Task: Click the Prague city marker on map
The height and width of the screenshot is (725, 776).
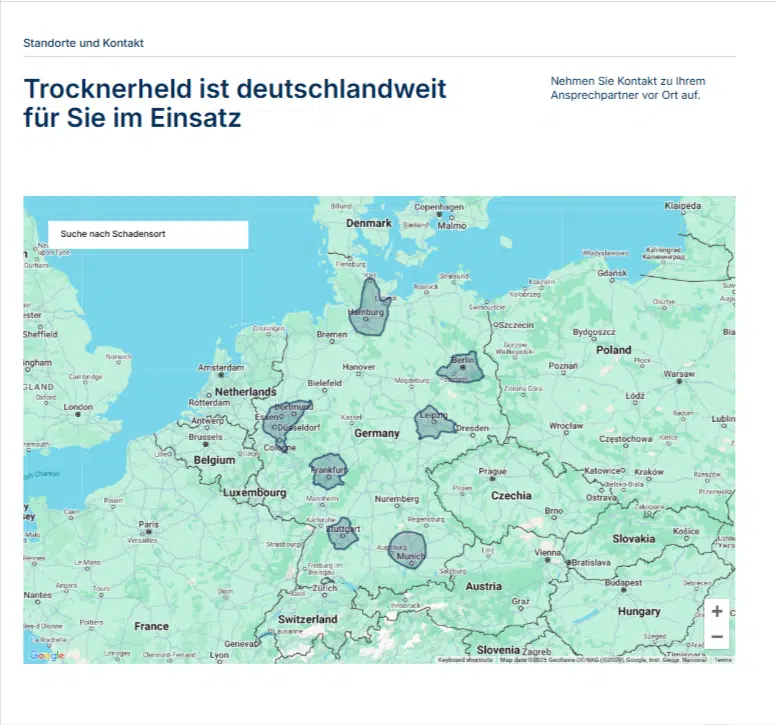Action: 493,479
